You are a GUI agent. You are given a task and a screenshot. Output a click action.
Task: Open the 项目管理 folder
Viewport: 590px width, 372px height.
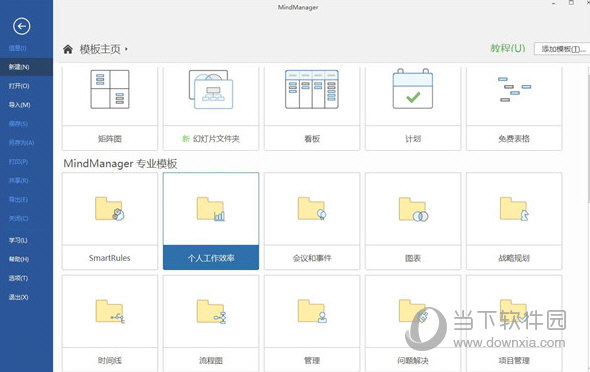point(514,323)
